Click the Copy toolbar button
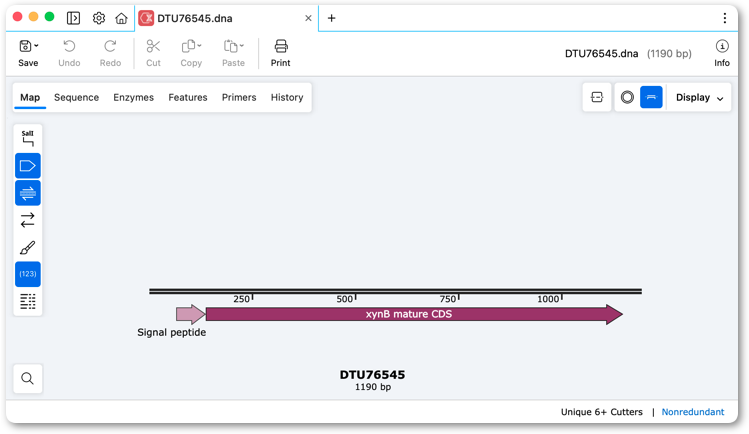 [191, 53]
